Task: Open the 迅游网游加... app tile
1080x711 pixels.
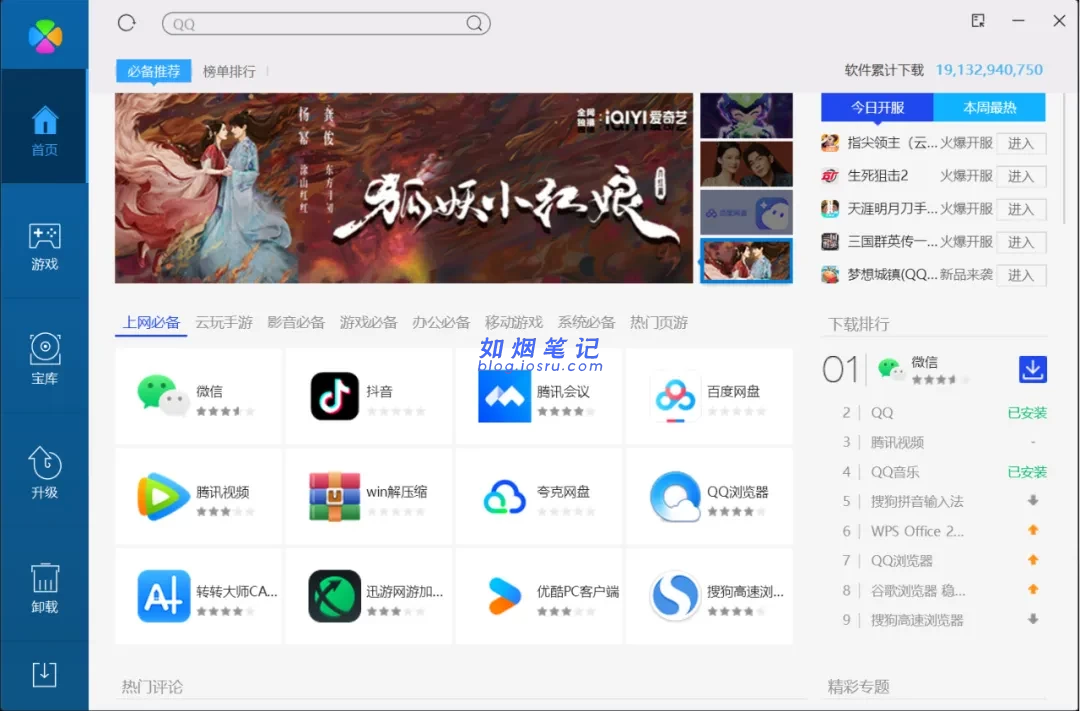Action: point(368,597)
